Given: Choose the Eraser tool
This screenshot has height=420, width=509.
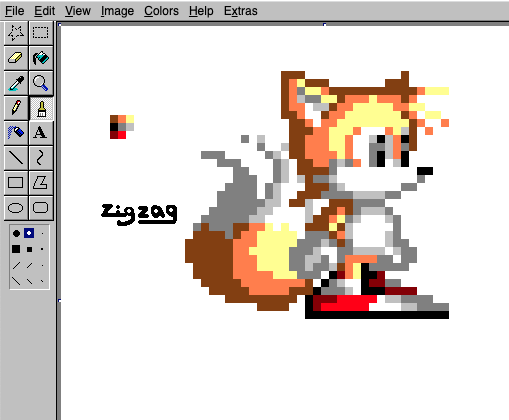Looking at the screenshot, I should [x=16, y=58].
